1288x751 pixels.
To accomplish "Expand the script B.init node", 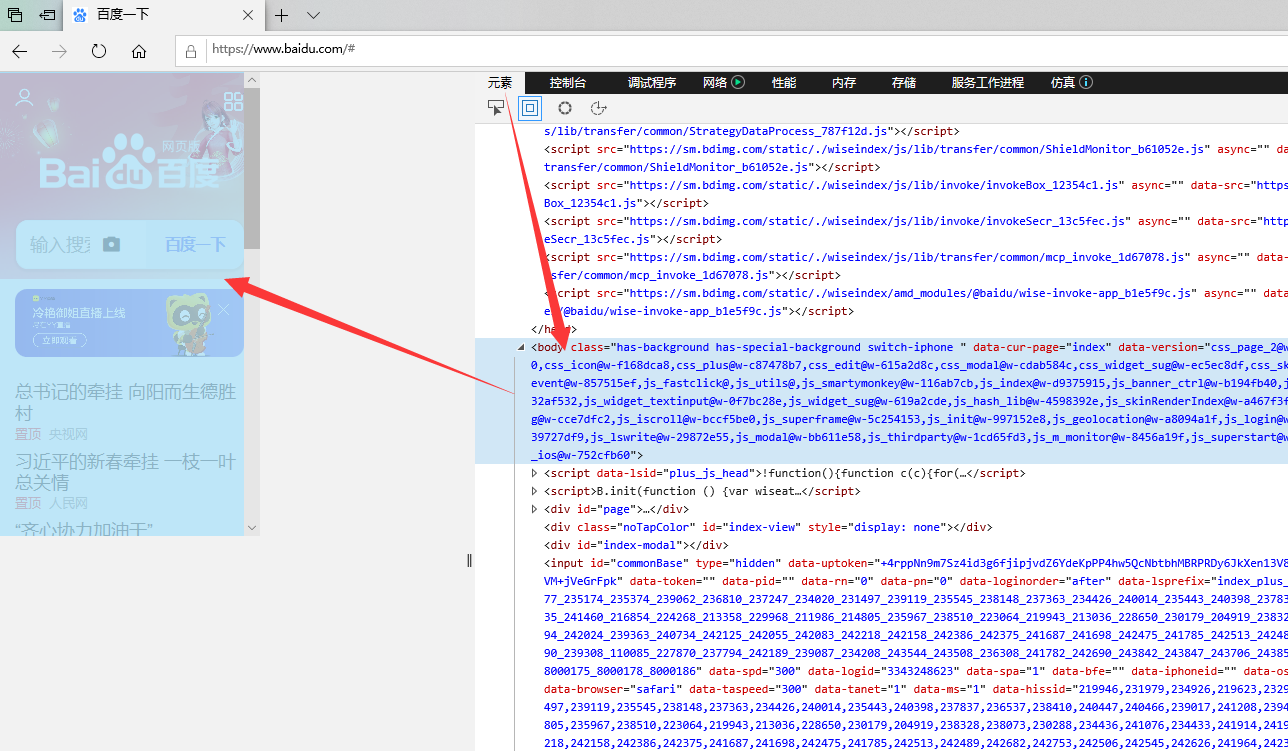I will [535, 491].
